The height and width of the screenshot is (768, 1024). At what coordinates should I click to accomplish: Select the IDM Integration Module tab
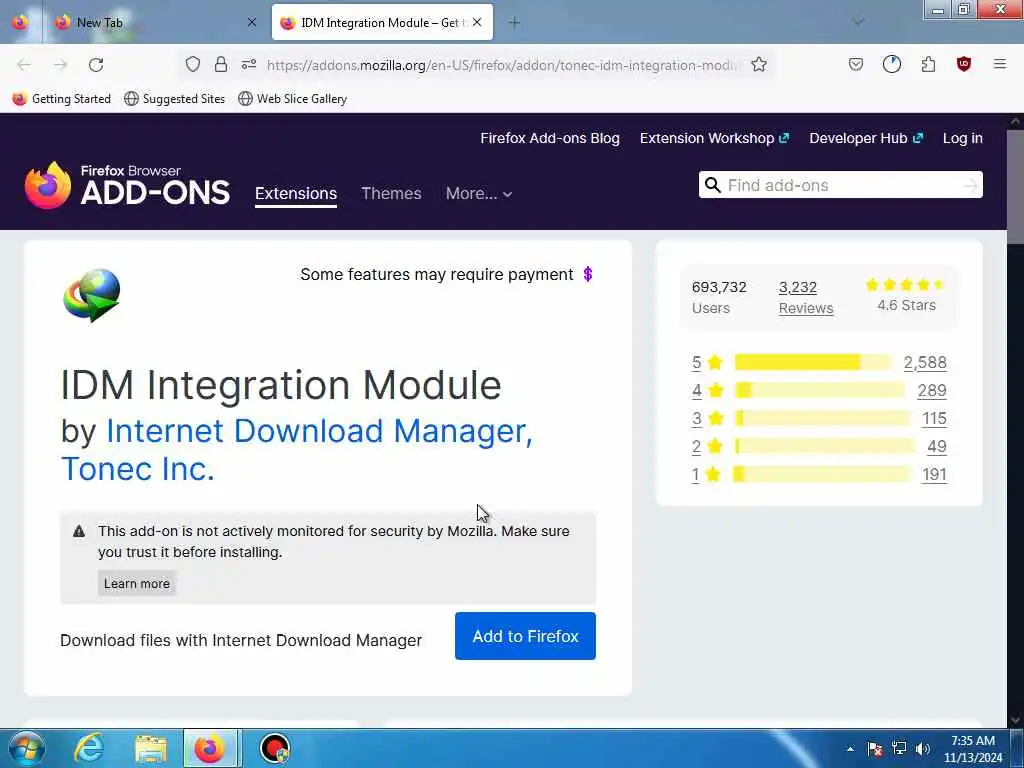tap(382, 22)
